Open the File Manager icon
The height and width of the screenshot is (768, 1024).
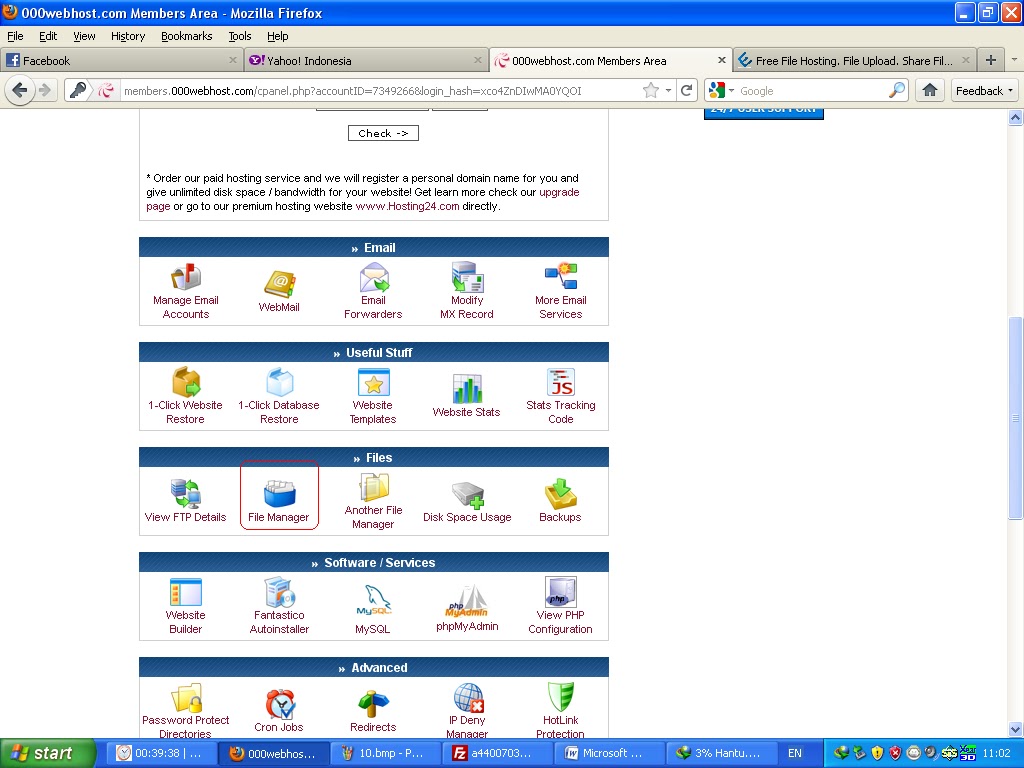[x=280, y=494]
